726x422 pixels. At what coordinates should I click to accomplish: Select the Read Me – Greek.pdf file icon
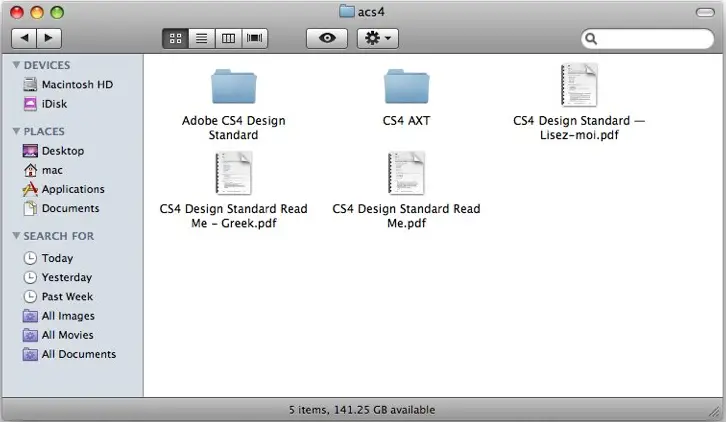pyautogui.click(x=234, y=173)
